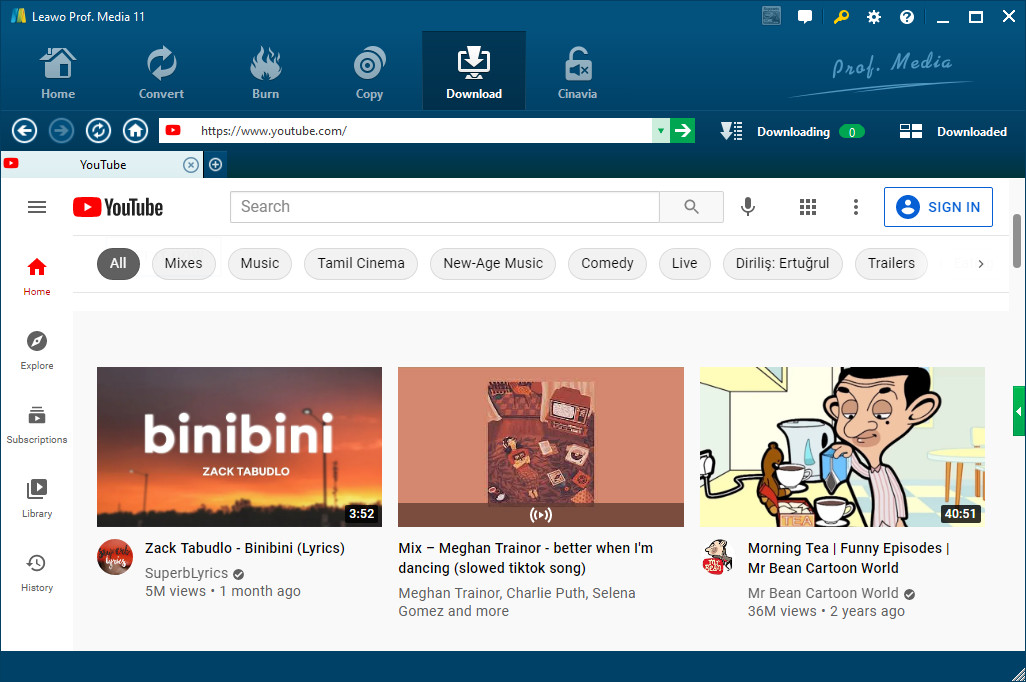Image resolution: width=1026 pixels, height=682 pixels.
Task: Open the binibini video thumbnail
Action: (x=239, y=447)
